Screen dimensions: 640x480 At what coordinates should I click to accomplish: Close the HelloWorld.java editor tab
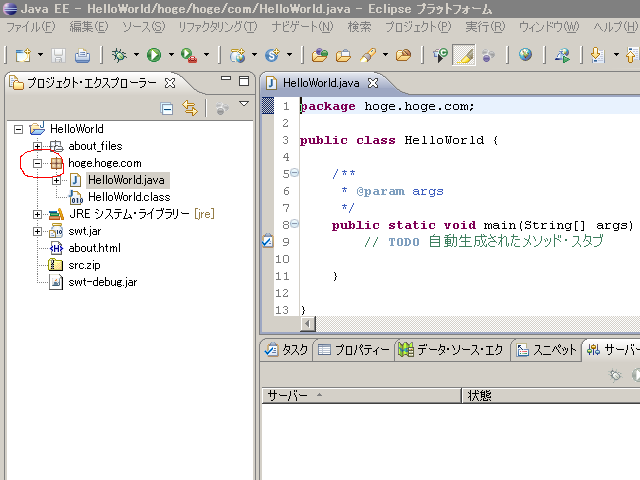pos(373,83)
